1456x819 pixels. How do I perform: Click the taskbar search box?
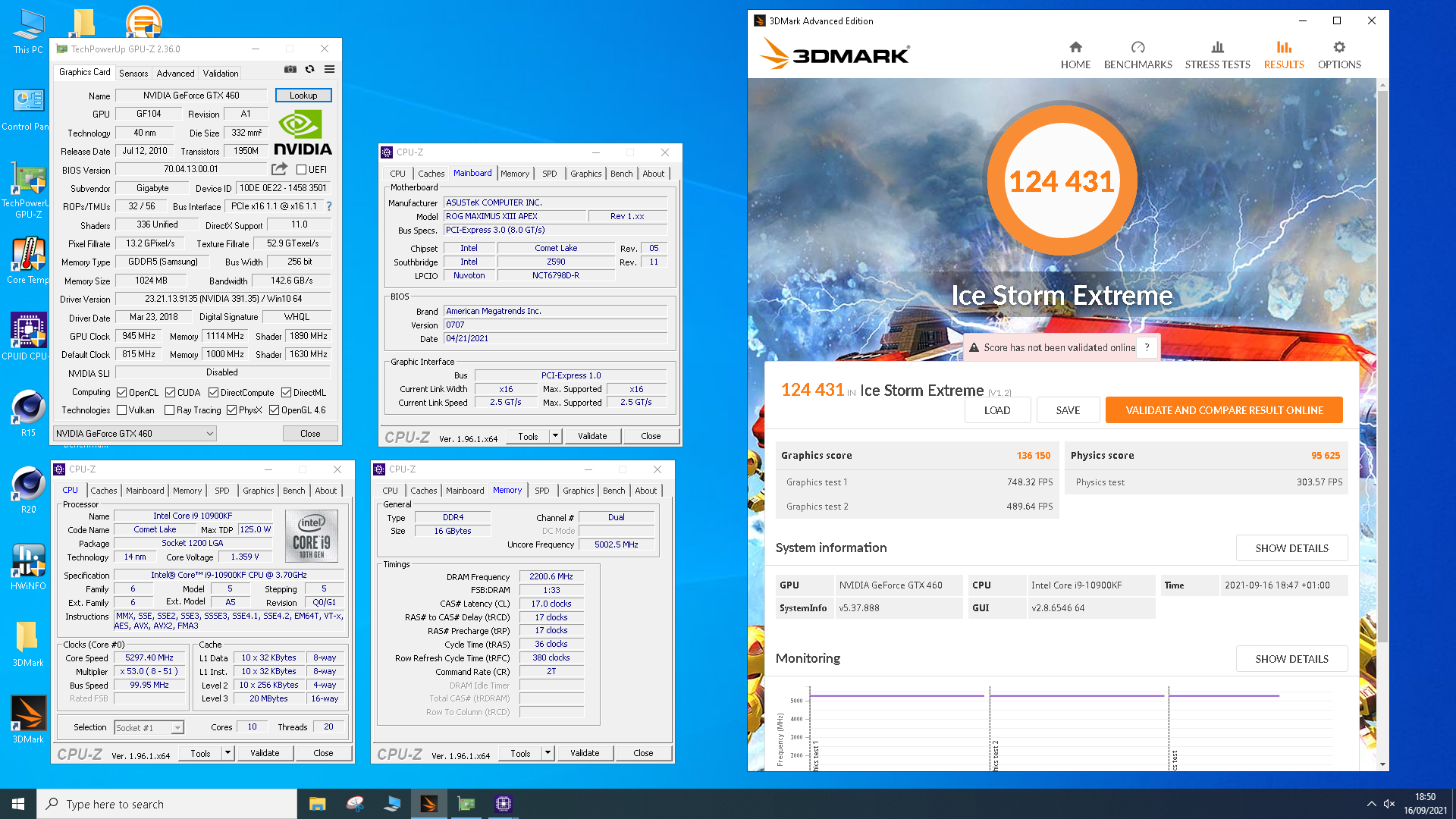(x=167, y=804)
